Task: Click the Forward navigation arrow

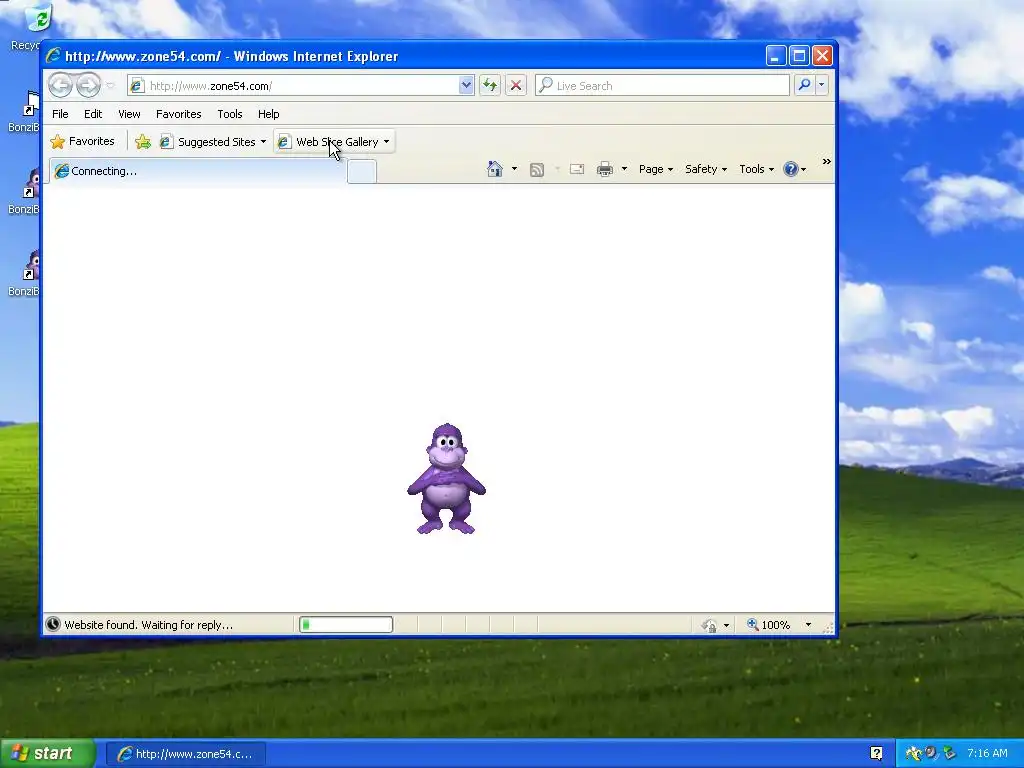Action: click(x=88, y=85)
